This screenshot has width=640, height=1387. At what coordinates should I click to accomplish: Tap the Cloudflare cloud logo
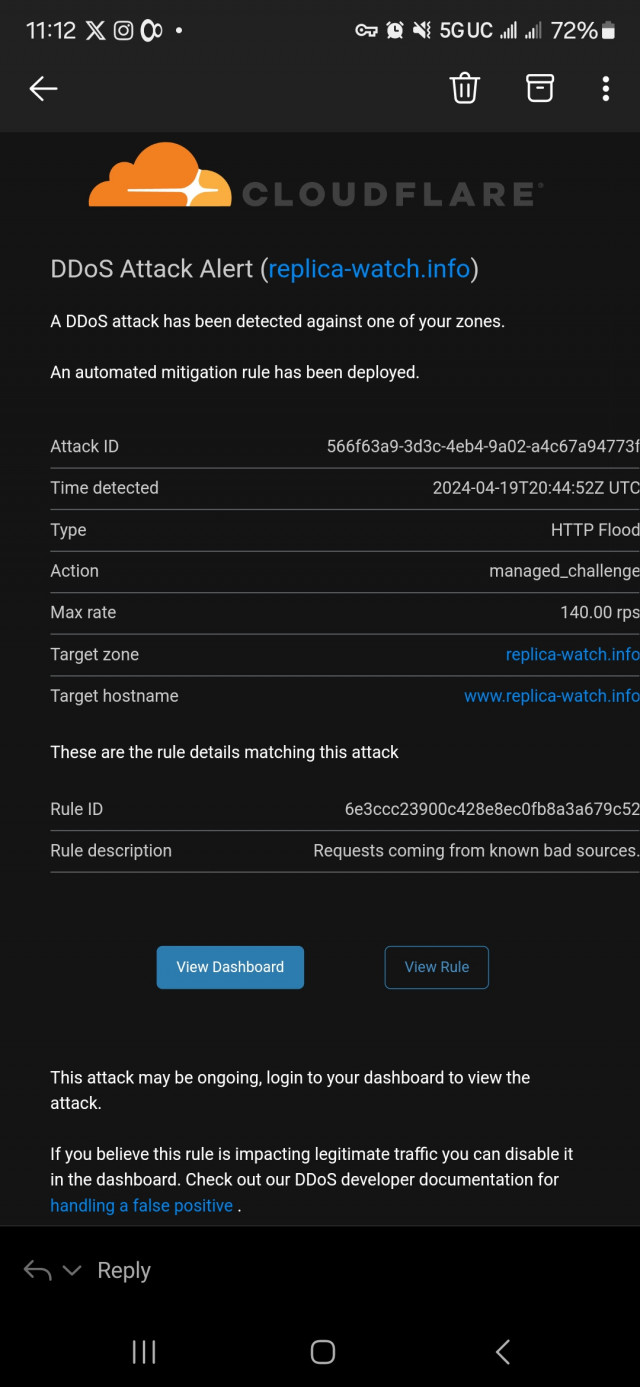[160, 176]
